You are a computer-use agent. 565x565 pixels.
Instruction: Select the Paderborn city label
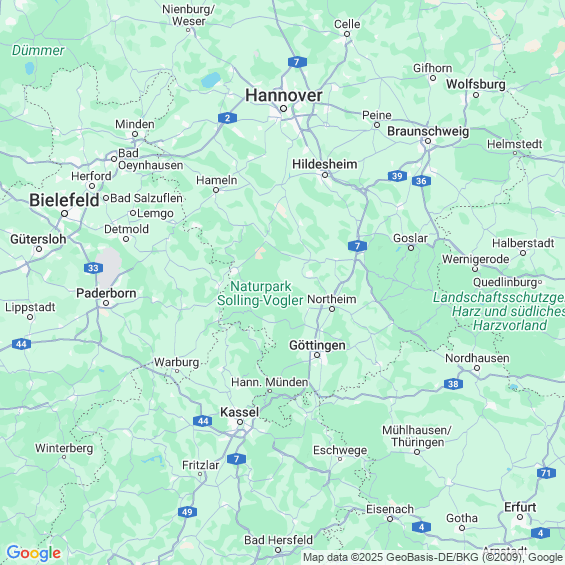106,293
